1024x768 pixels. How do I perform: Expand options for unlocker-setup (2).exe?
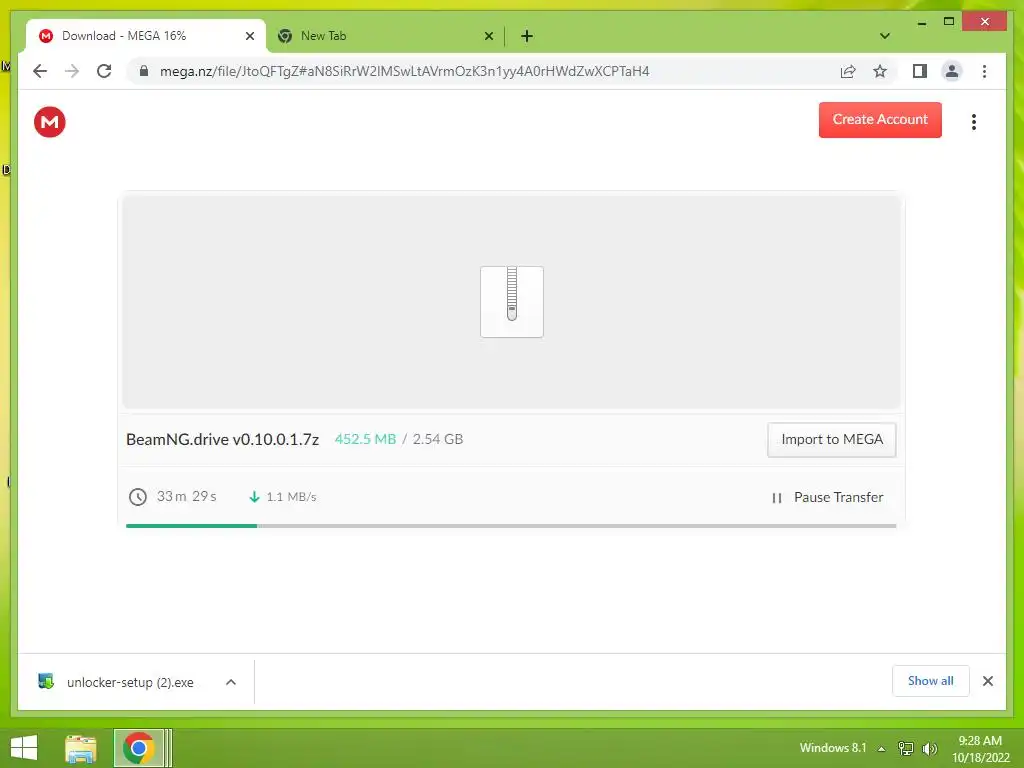(x=231, y=682)
